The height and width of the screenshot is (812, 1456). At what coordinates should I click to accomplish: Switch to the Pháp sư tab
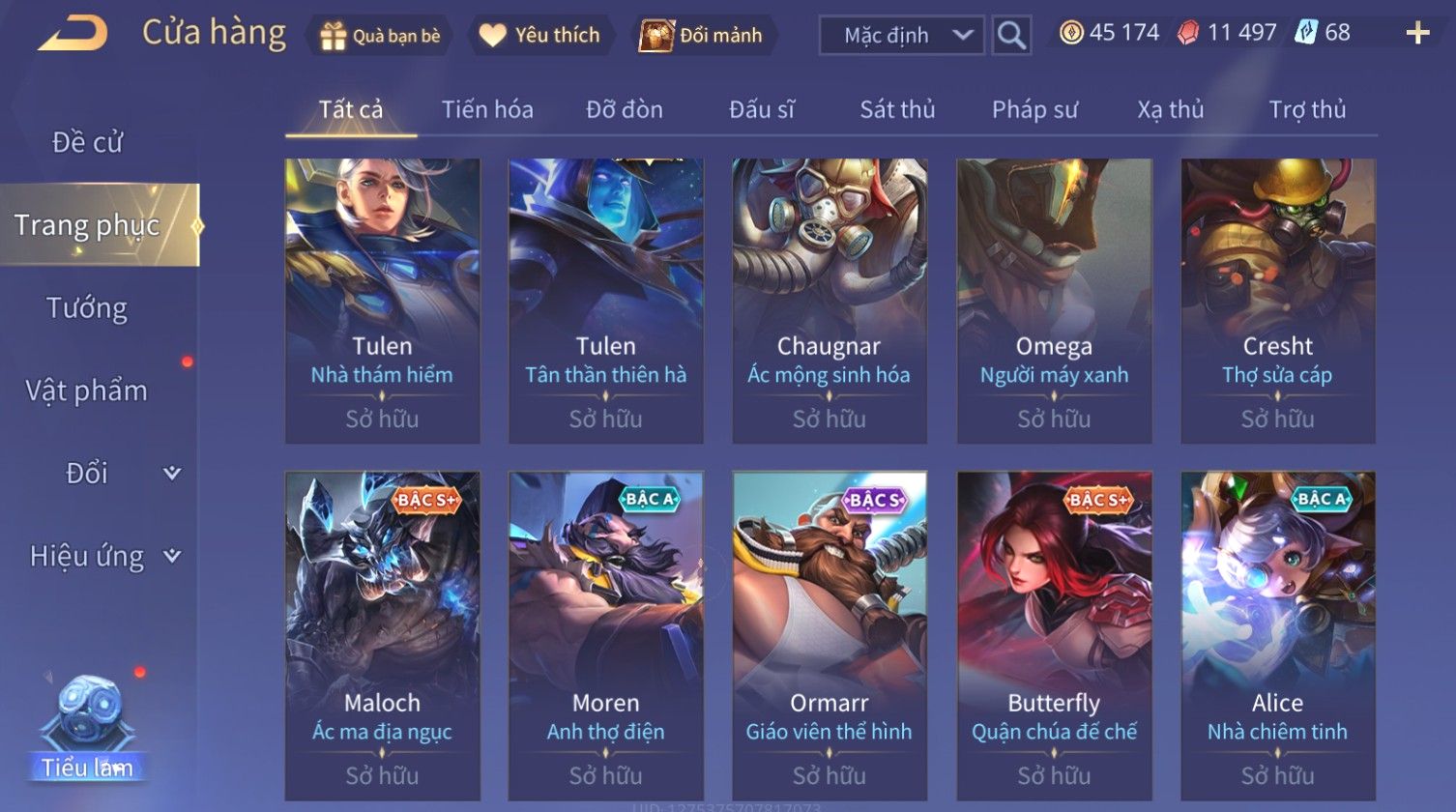click(1034, 109)
